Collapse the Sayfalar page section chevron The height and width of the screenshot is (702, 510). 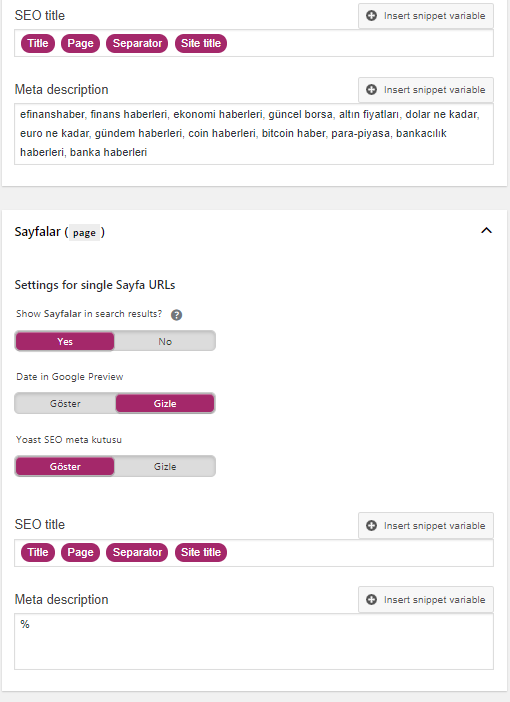click(x=486, y=231)
